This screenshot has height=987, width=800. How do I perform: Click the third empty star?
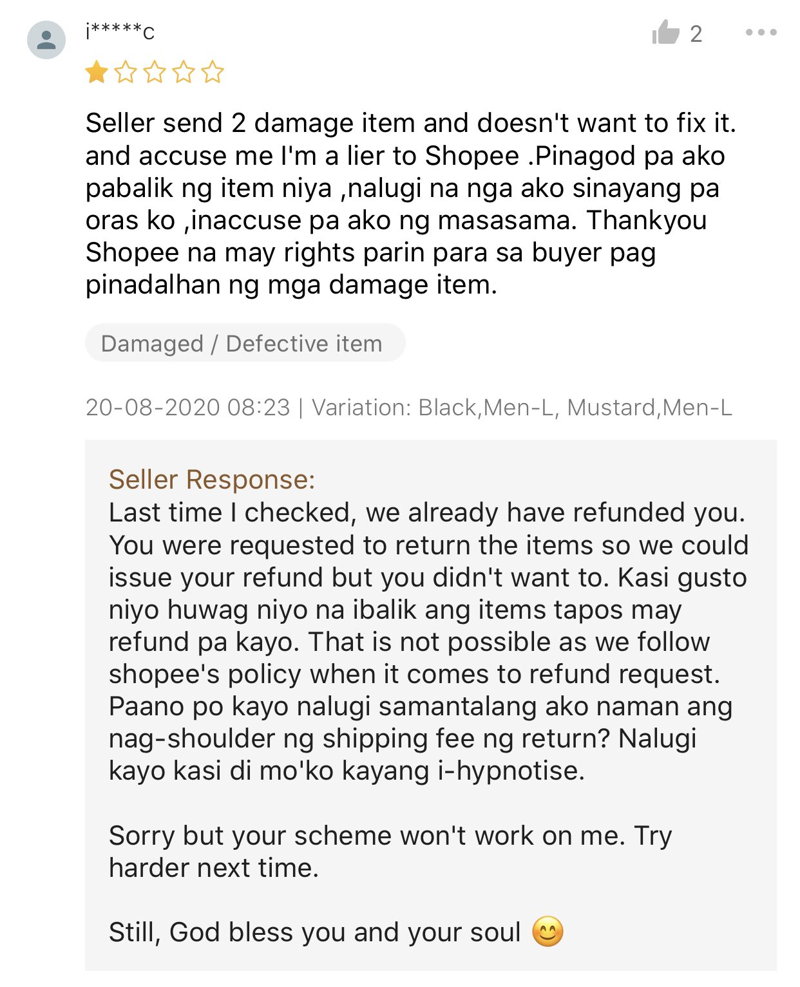pos(154,72)
